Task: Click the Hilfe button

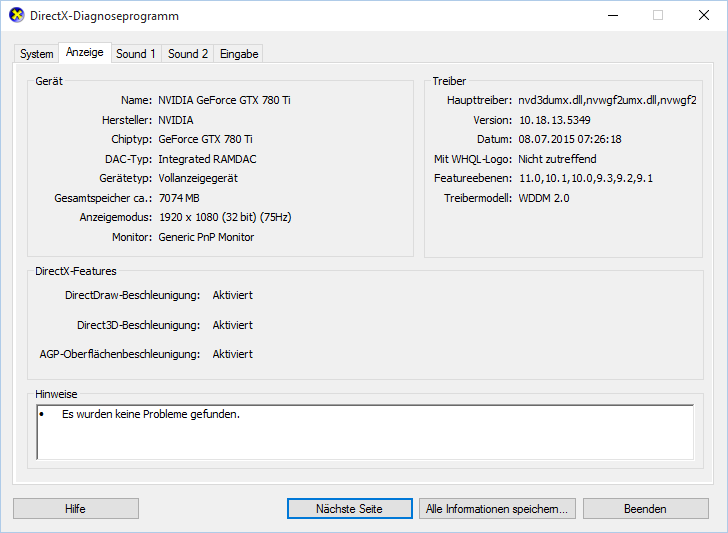Action: tap(76, 509)
